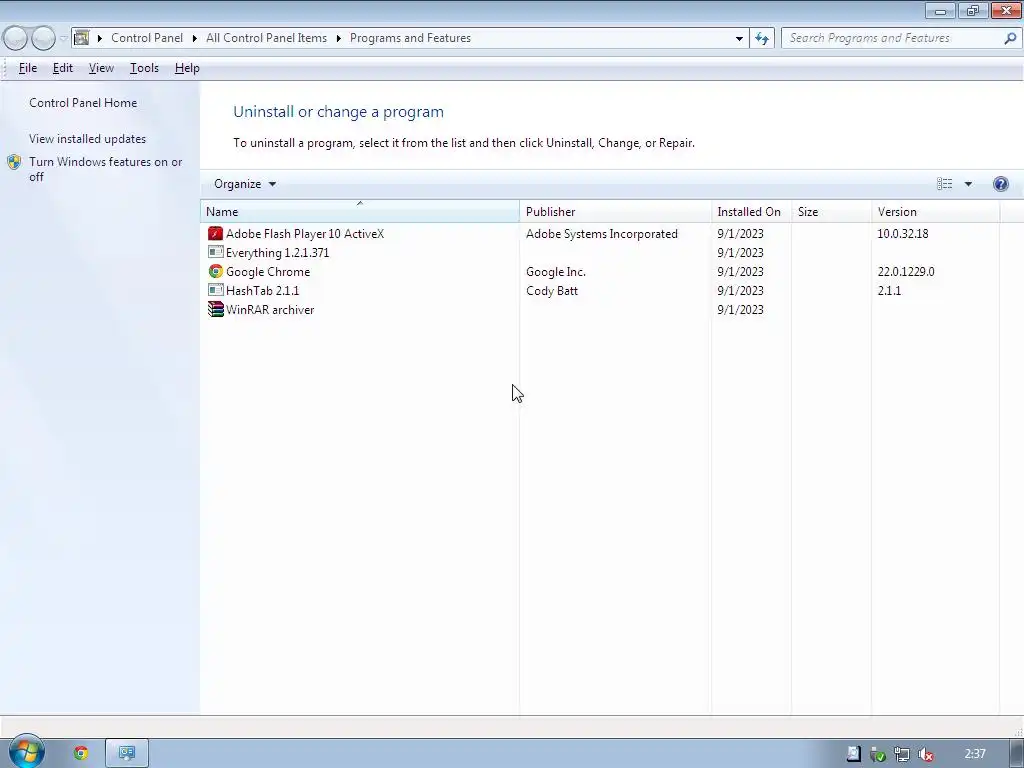Click the Control Panel address bar icon
The width and height of the screenshot is (1024, 768).
click(x=82, y=38)
